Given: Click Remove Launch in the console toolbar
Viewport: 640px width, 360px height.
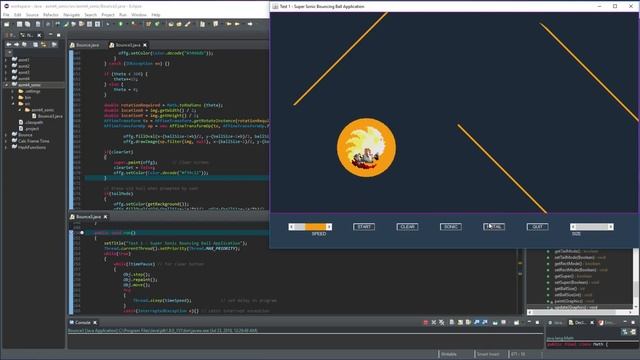Looking at the screenshot, I should pos(434,322).
